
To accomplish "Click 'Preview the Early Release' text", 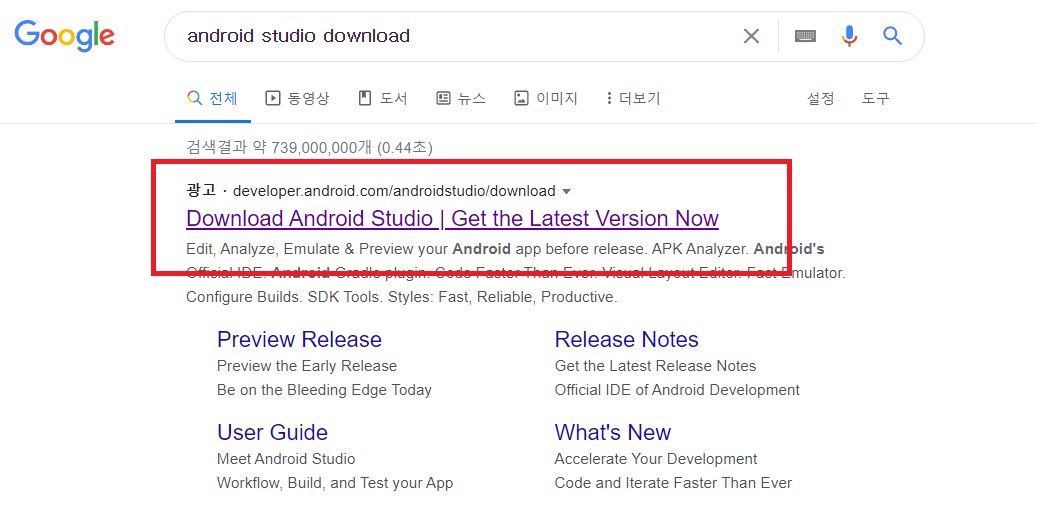I will (307, 366).
